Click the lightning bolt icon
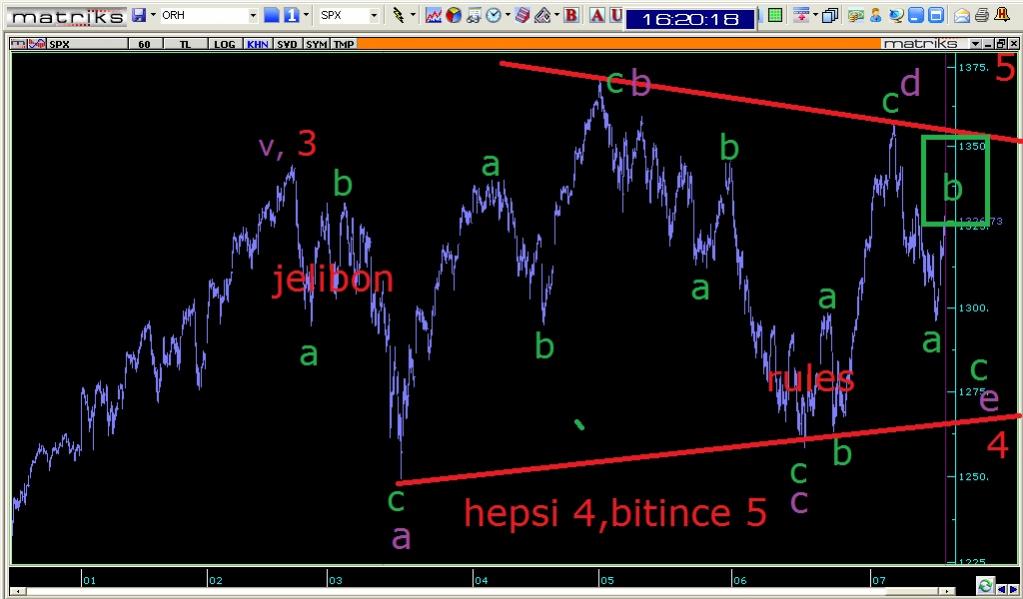The height and width of the screenshot is (599, 1023). click(399, 15)
